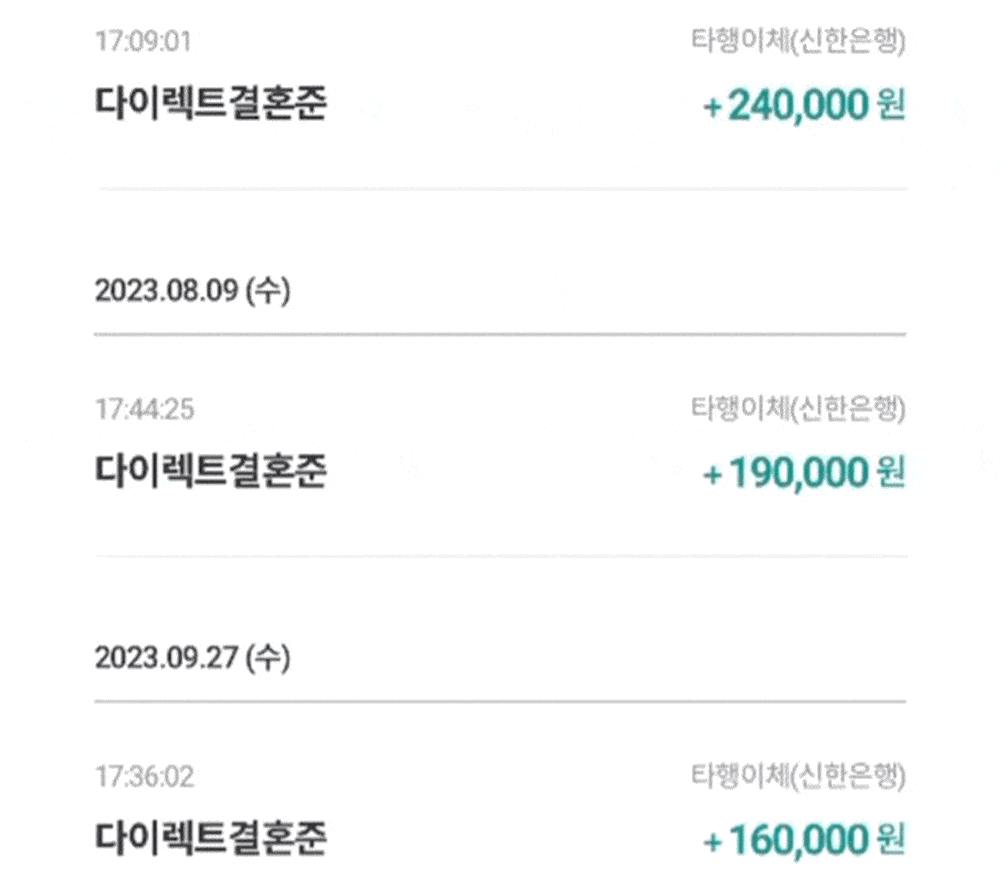Tap 타행이체(신한은행) label above the 190,000 amount

coord(799,409)
